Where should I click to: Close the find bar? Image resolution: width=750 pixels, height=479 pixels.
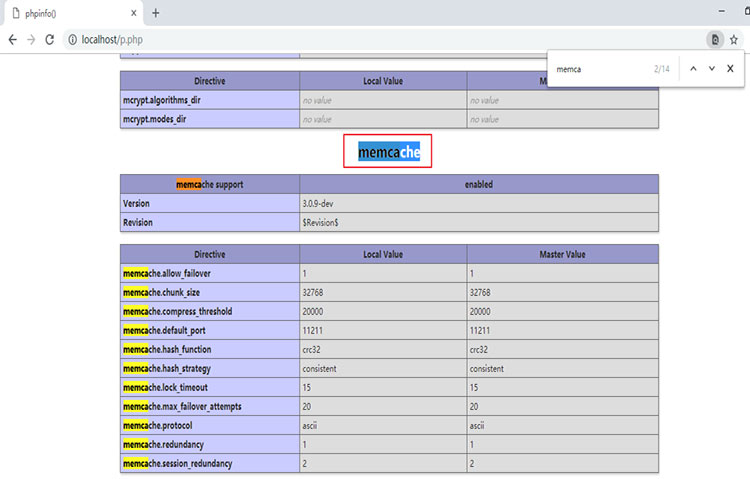[730, 69]
